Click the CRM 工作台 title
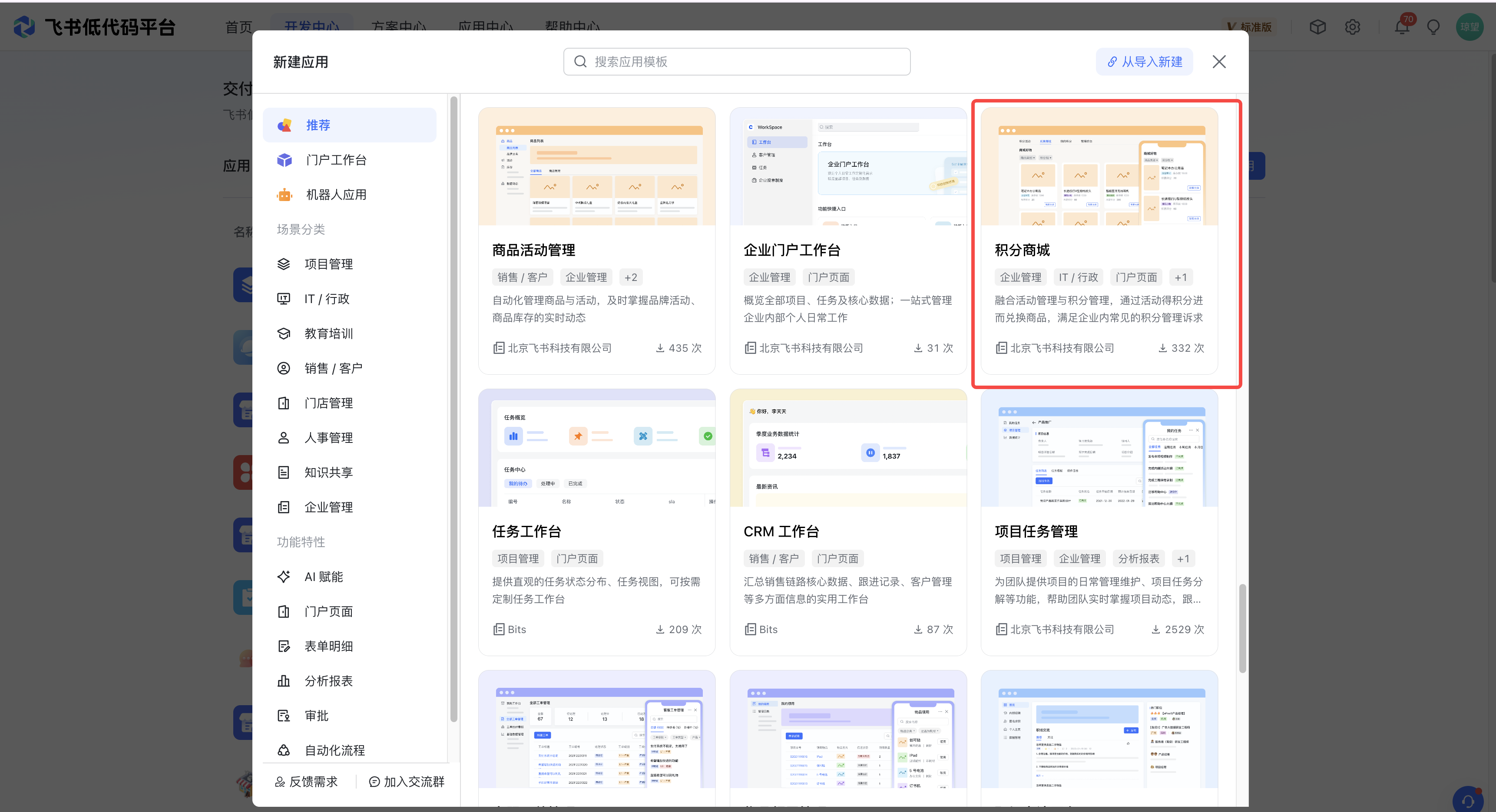Viewport: 1496px width, 812px height. coord(781,531)
